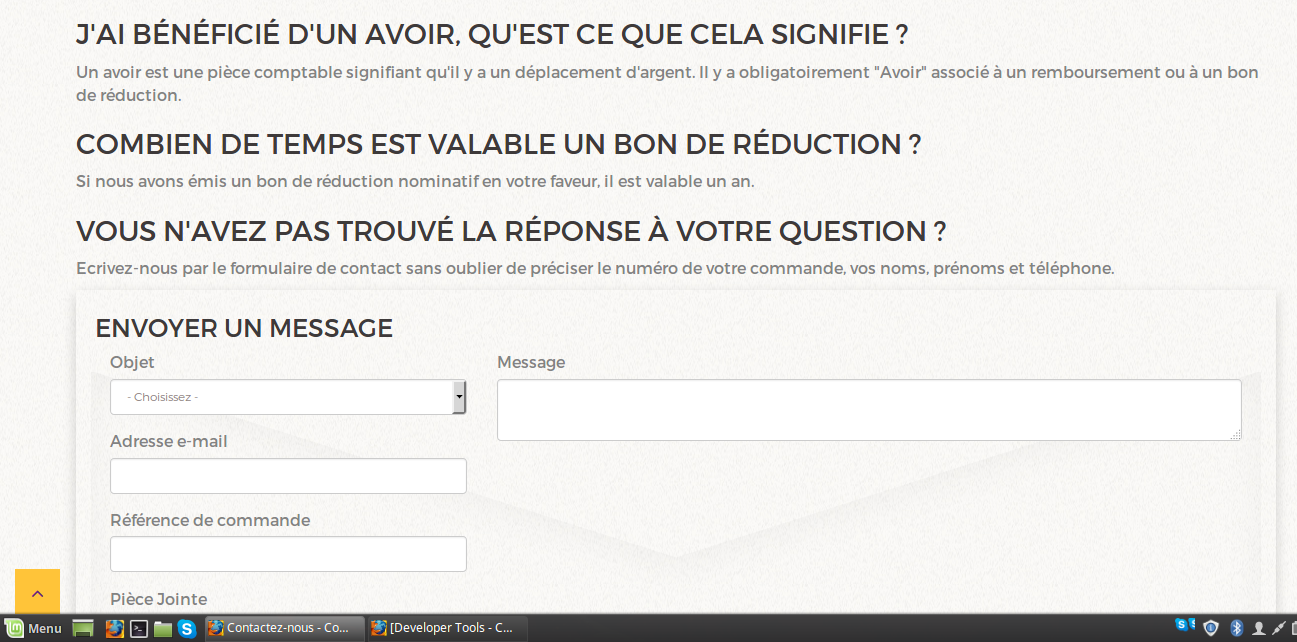Click the network connection tray icon
Viewport: 1297px width, 642px height.
(1279, 628)
